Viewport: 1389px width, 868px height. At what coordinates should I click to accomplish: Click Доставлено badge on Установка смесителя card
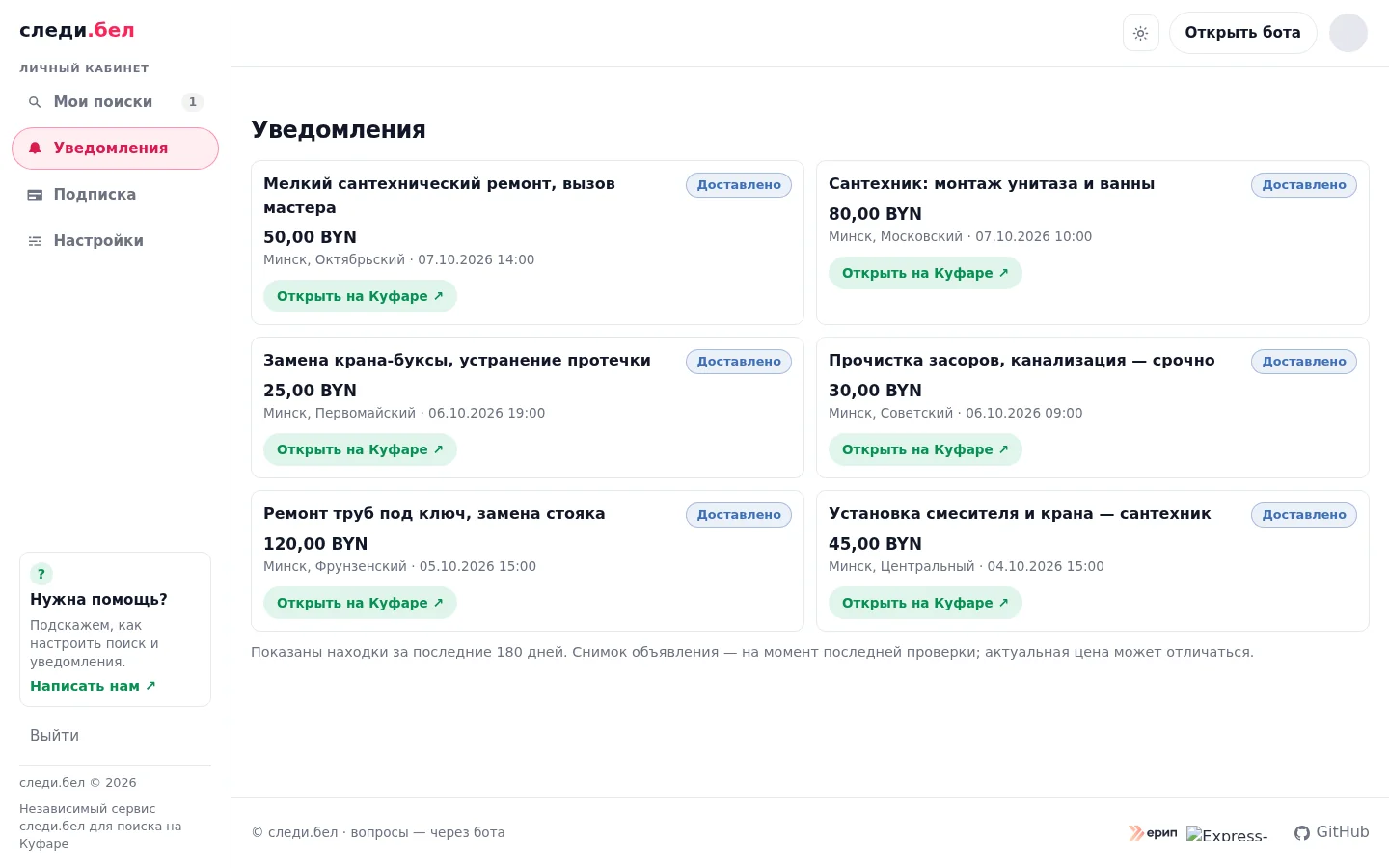pyautogui.click(x=1304, y=515)
